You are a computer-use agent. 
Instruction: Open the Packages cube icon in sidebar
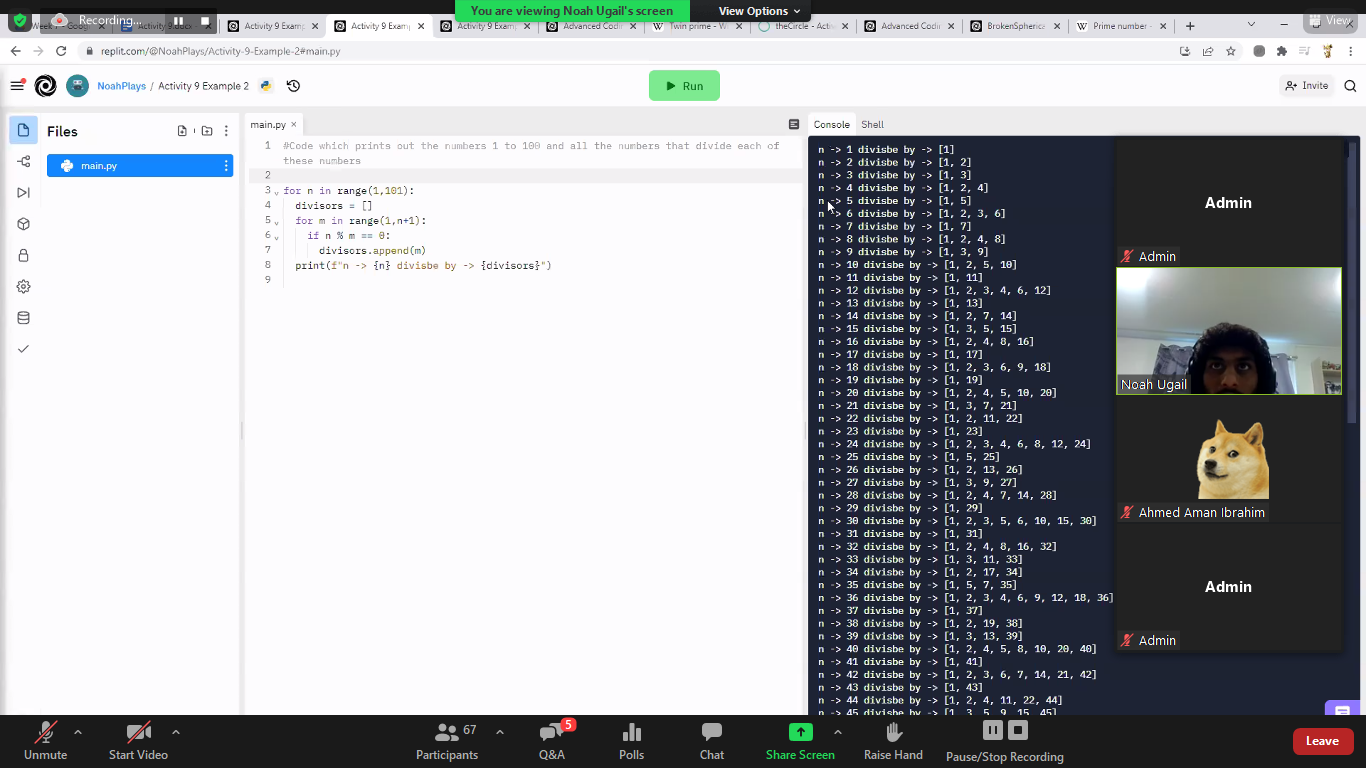point(24,224)
